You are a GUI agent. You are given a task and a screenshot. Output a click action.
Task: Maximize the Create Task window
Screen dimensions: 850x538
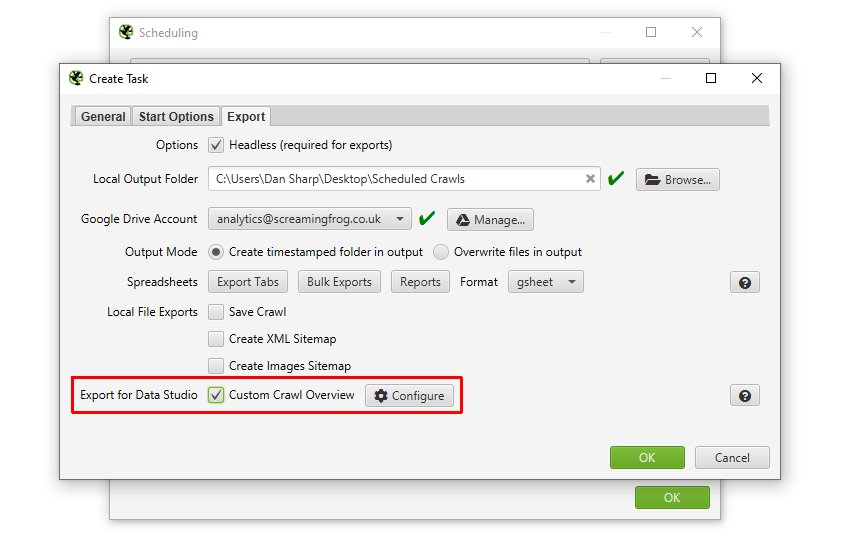pyautogui.click(x=711, y=78)
